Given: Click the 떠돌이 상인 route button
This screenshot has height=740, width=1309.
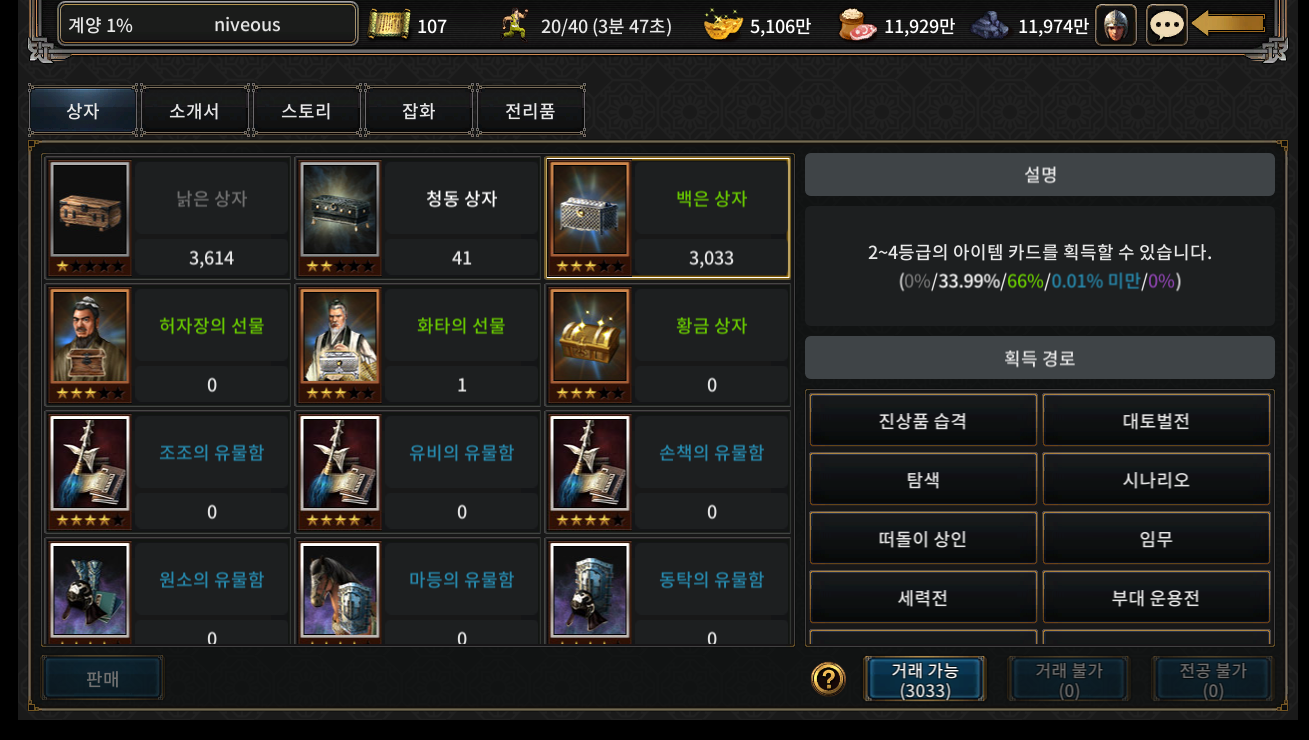Looking at the screenshot, I should point(923,539).
